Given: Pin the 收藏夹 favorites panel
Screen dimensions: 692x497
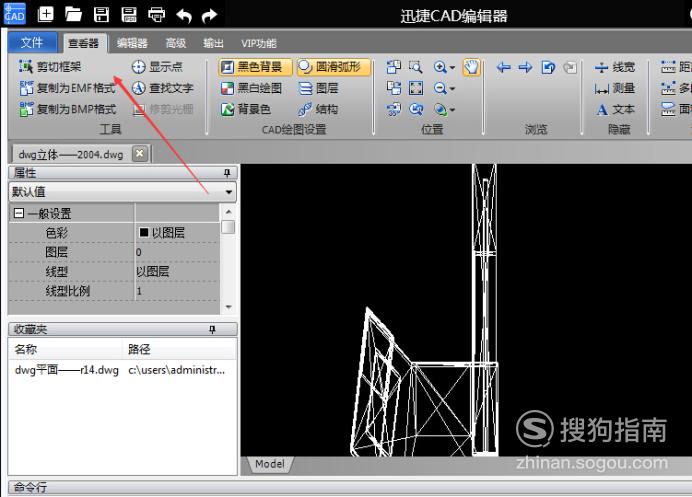Looking at the screenshot, I should pyautogui.click(x=212, y=329).
